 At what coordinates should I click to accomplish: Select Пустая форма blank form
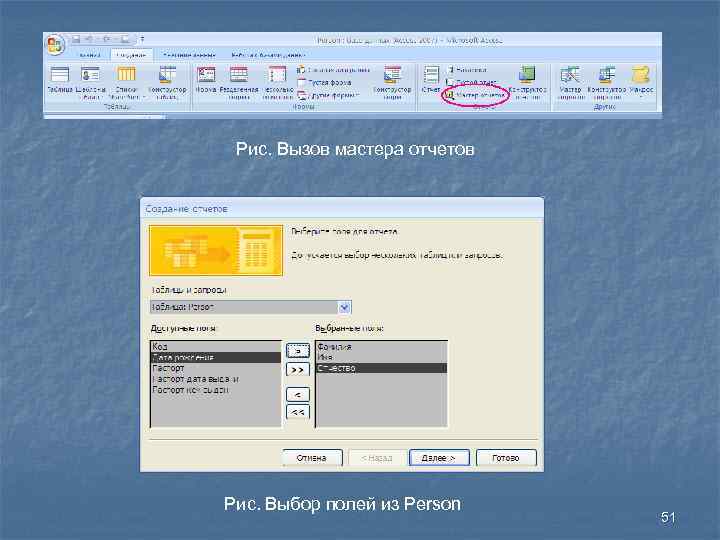[325, 83]
